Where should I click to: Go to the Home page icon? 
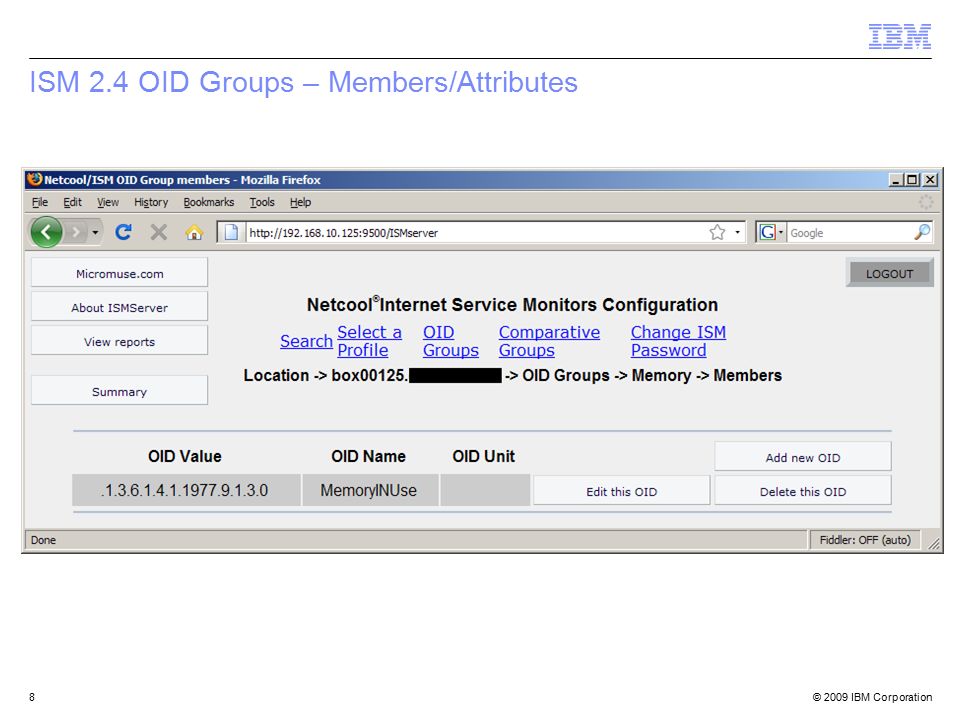coord(194,232)
